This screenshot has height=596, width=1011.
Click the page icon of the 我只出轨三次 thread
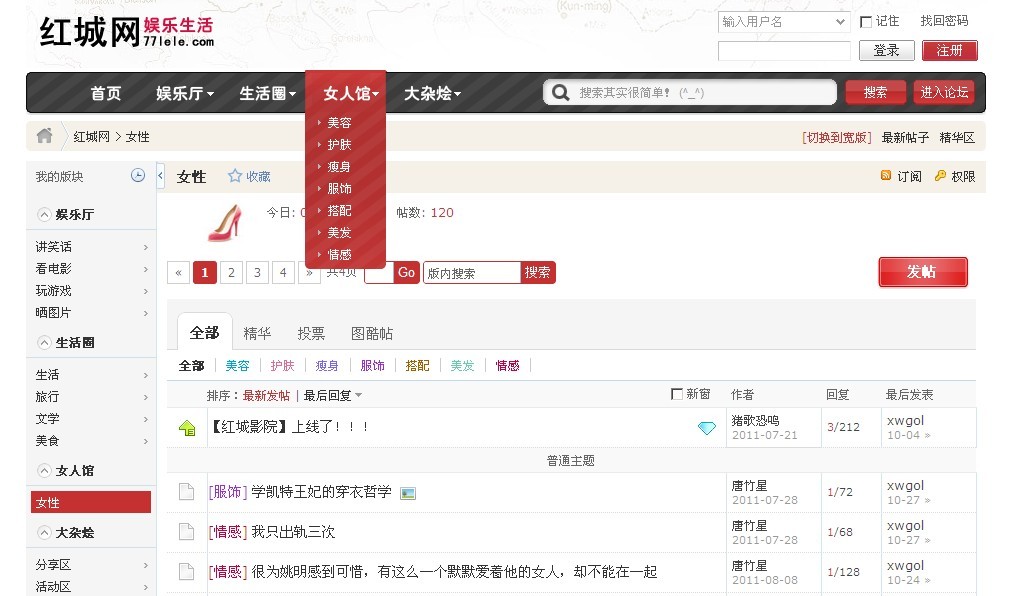coord(186,531)
